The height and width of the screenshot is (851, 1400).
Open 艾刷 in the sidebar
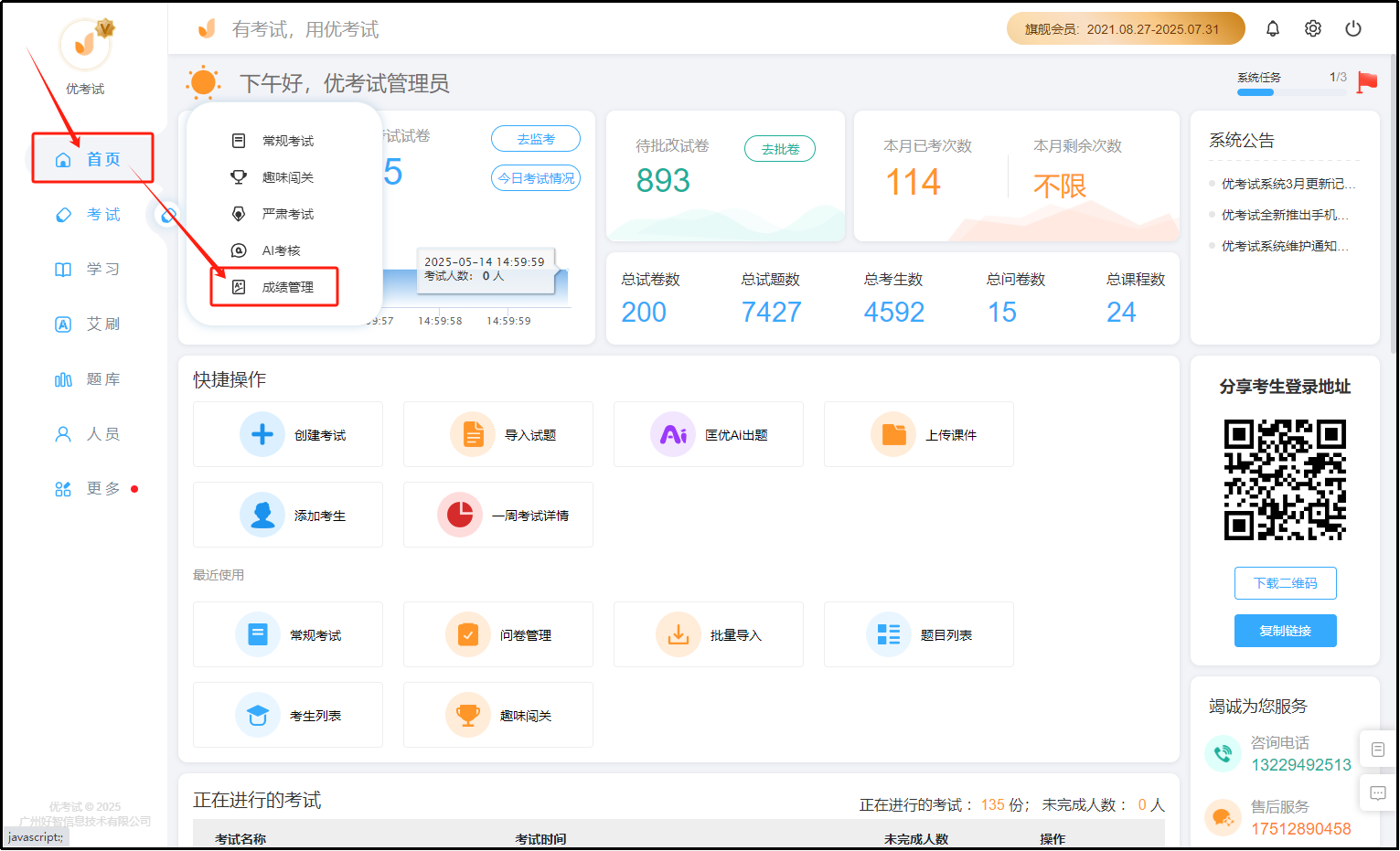coord(88,324)
